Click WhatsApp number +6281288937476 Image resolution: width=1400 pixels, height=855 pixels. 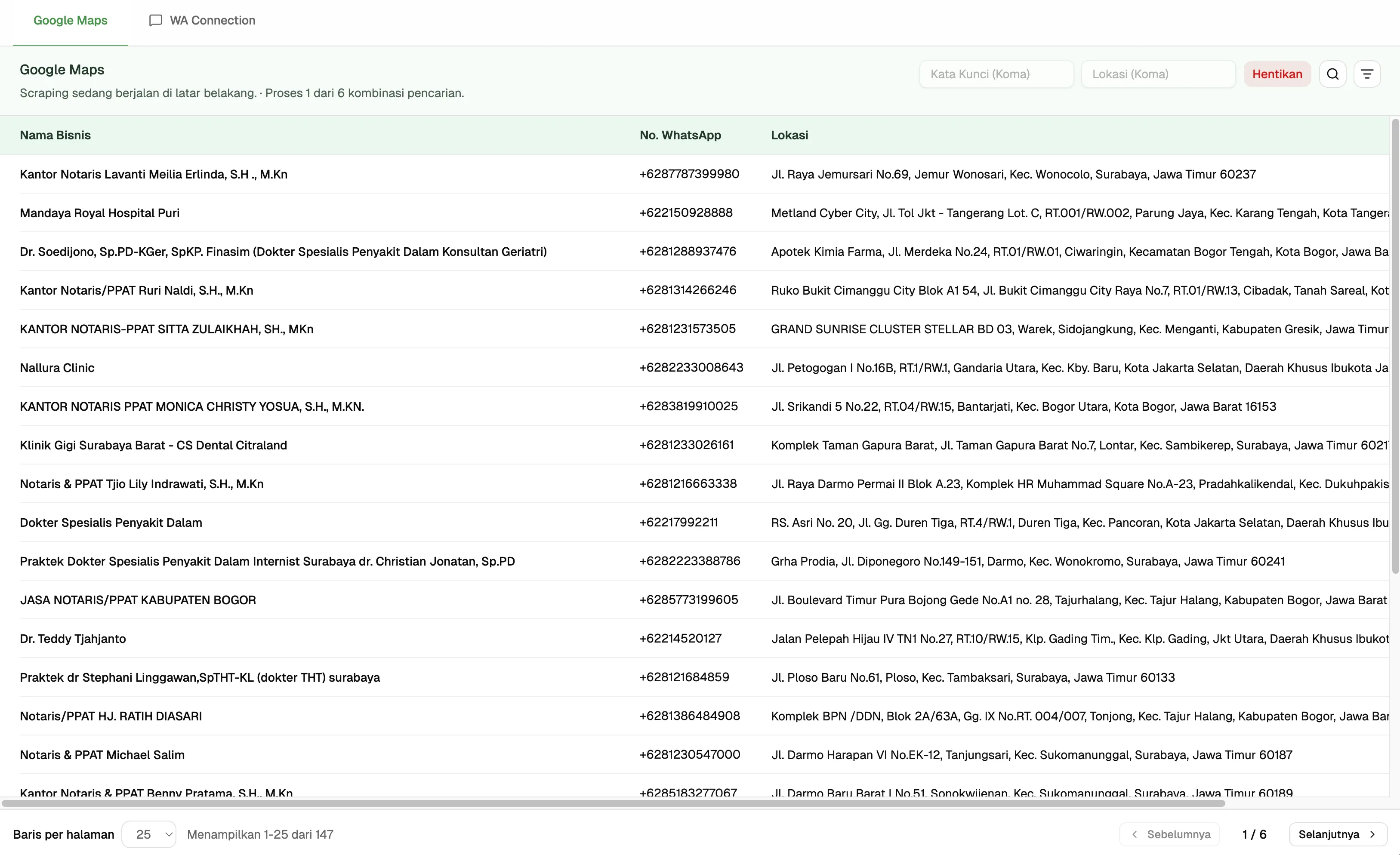(688, 251)
